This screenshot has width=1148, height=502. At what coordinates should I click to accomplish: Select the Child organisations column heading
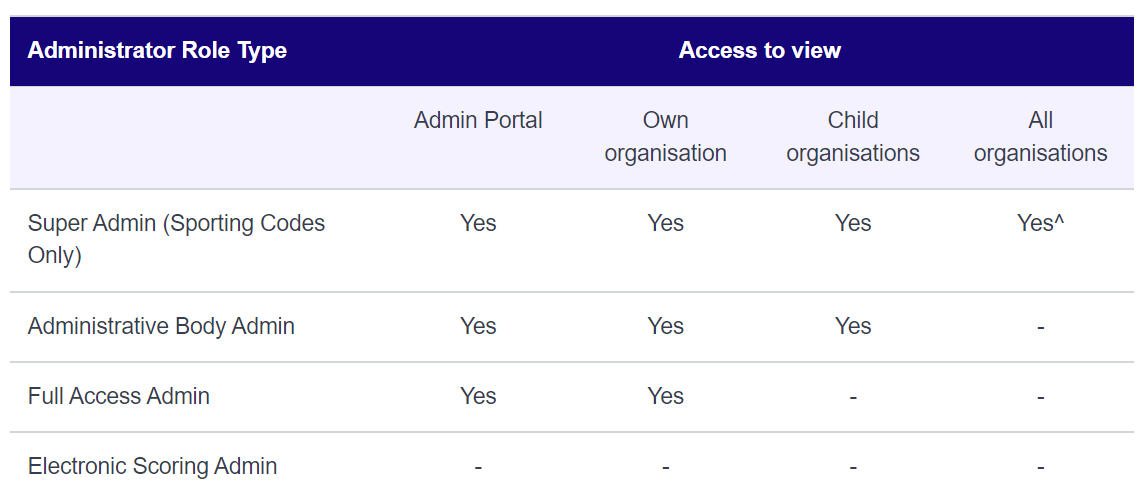(853, 137)
